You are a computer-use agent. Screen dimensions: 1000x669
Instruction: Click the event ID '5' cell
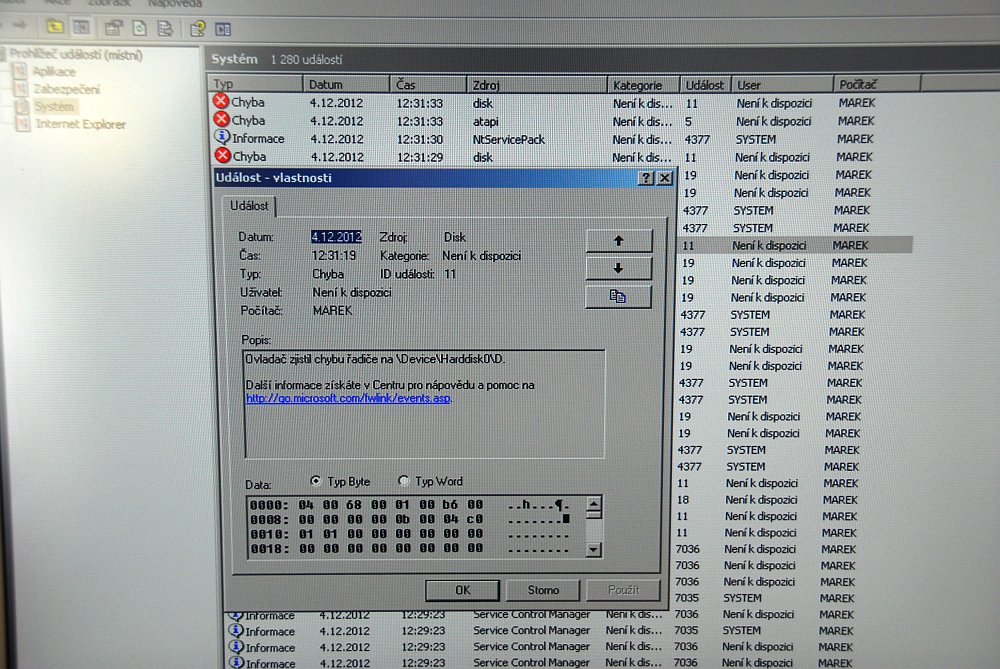(689, 121)
